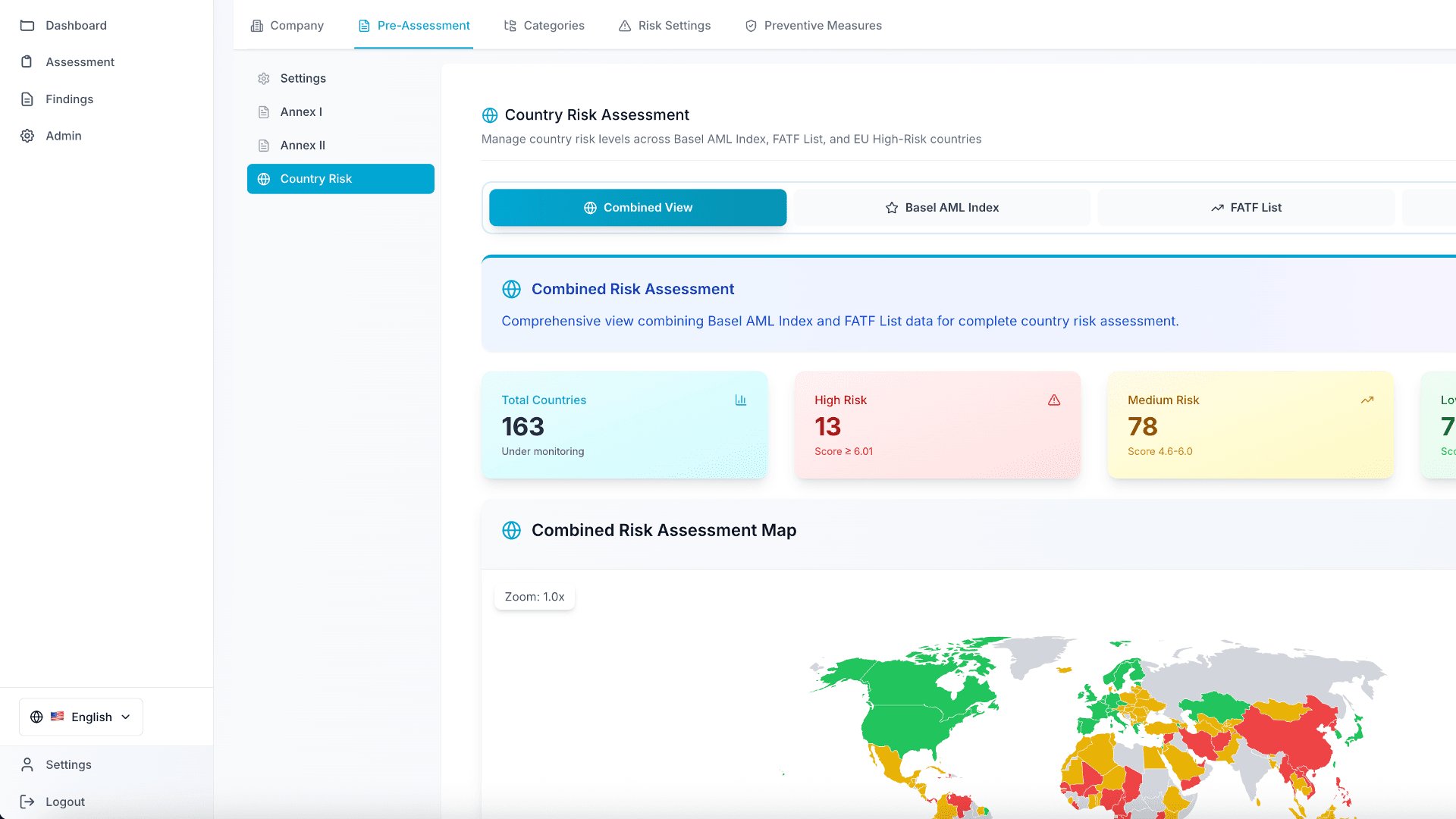Switch to the Company tab
Image resolution: width=1456 pixels, height=819 pixels.
click(287, 26)
